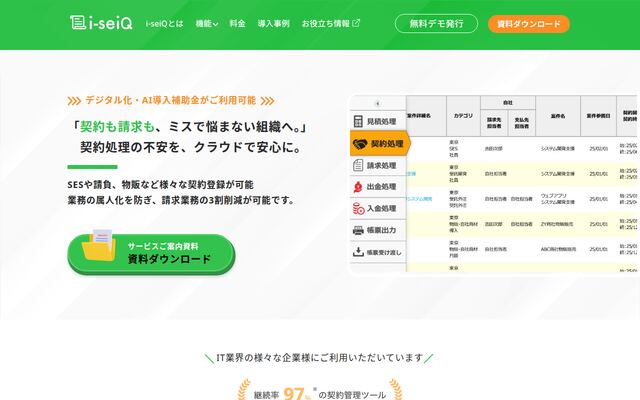Screen dimensions: 640x400
Task: Select the 見積処理 label in the sidebar
Action: (x=381, y=122)
